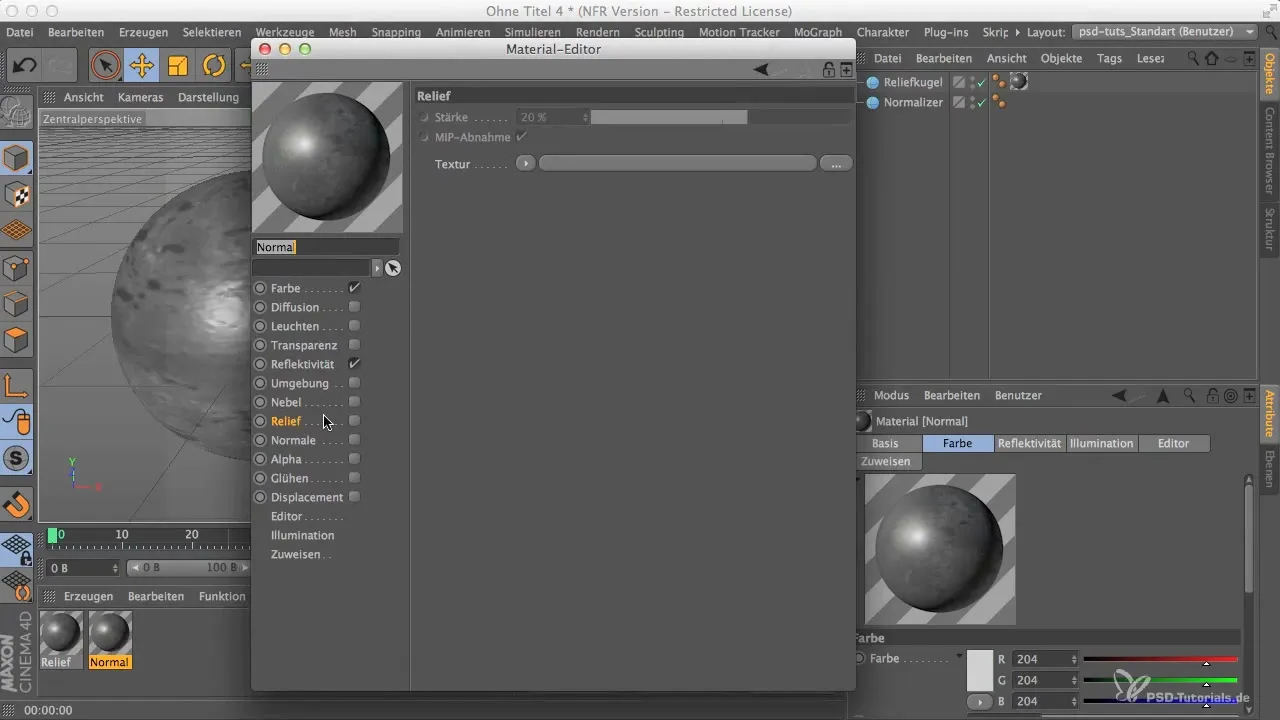The width and height of the screenshot is (1280, 720).
Task: Toggle the lock icon in Material-Editor header
Action: 829,69
